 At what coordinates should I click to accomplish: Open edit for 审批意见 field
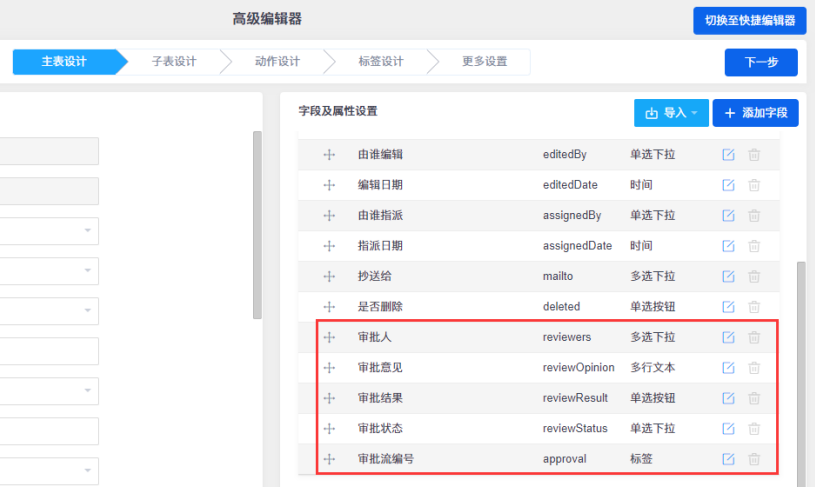pyautogui.click(x=728, y=367)
